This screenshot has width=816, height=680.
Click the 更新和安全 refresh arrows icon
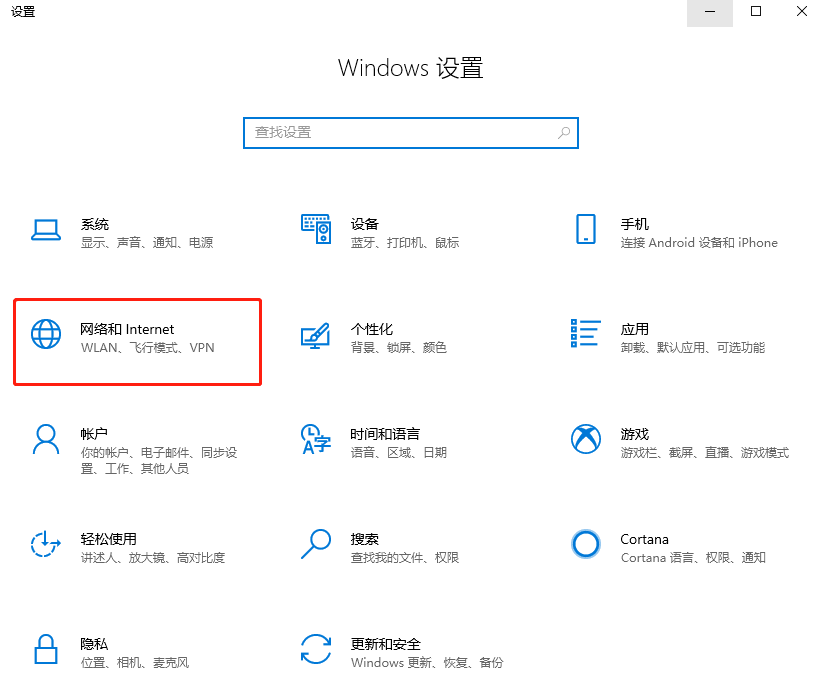coord(316,649)
